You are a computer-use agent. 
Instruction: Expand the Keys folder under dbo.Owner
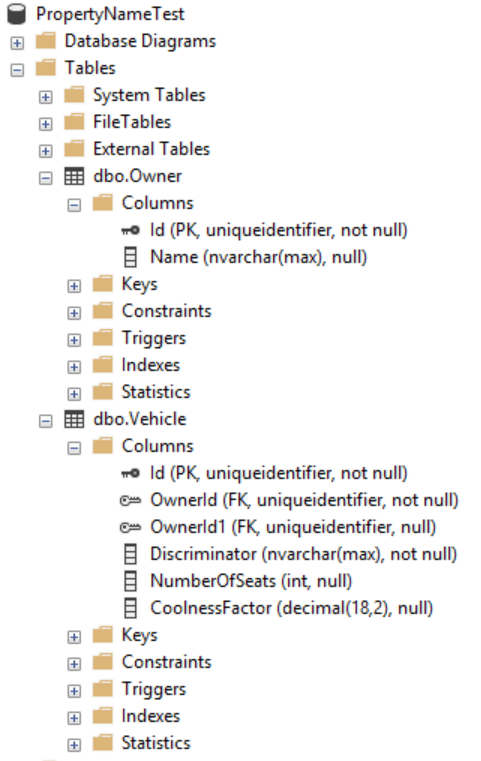(74, 286)
